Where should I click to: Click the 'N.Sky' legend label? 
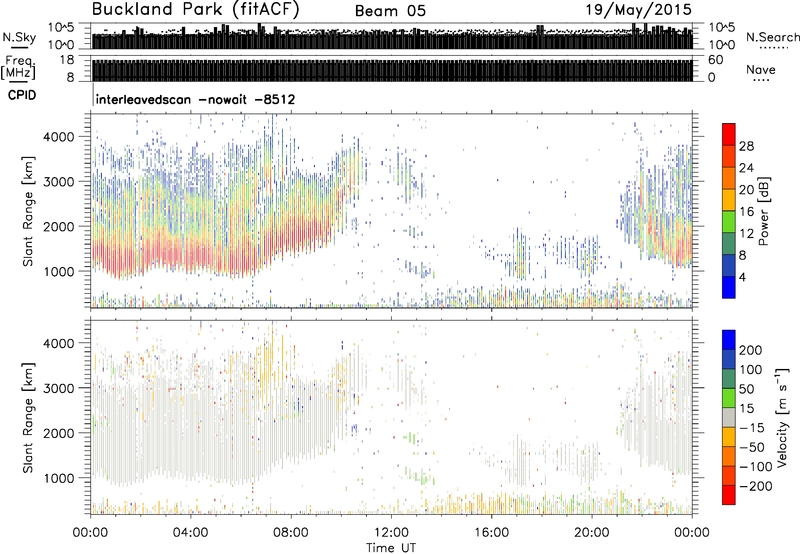click(x=19, y=37)
